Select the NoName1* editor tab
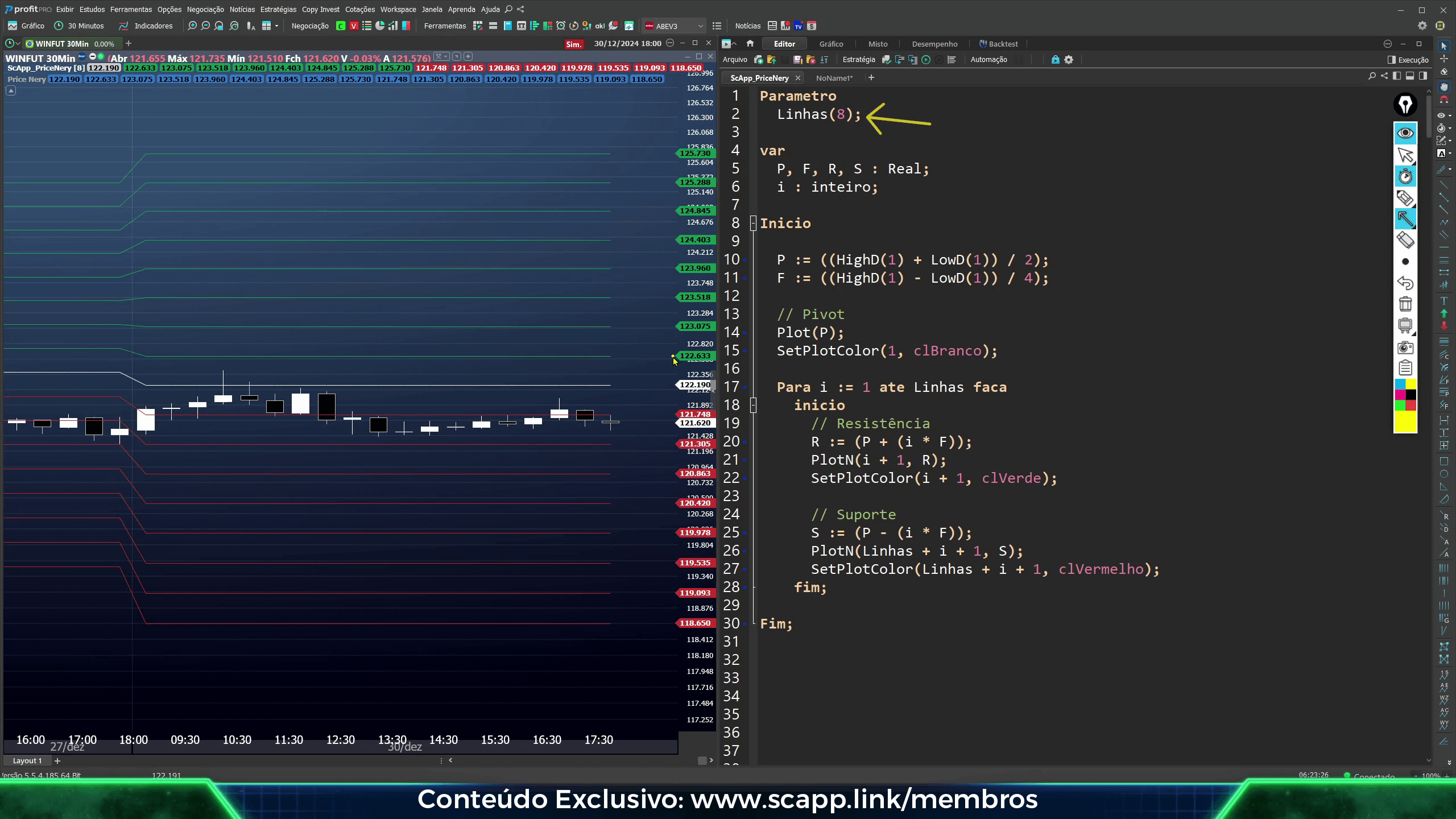 coord(834,78)
